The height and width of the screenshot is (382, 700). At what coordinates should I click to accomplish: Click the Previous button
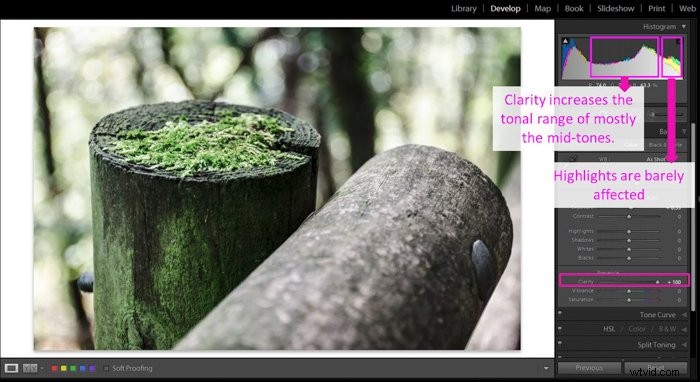[589, 368]
